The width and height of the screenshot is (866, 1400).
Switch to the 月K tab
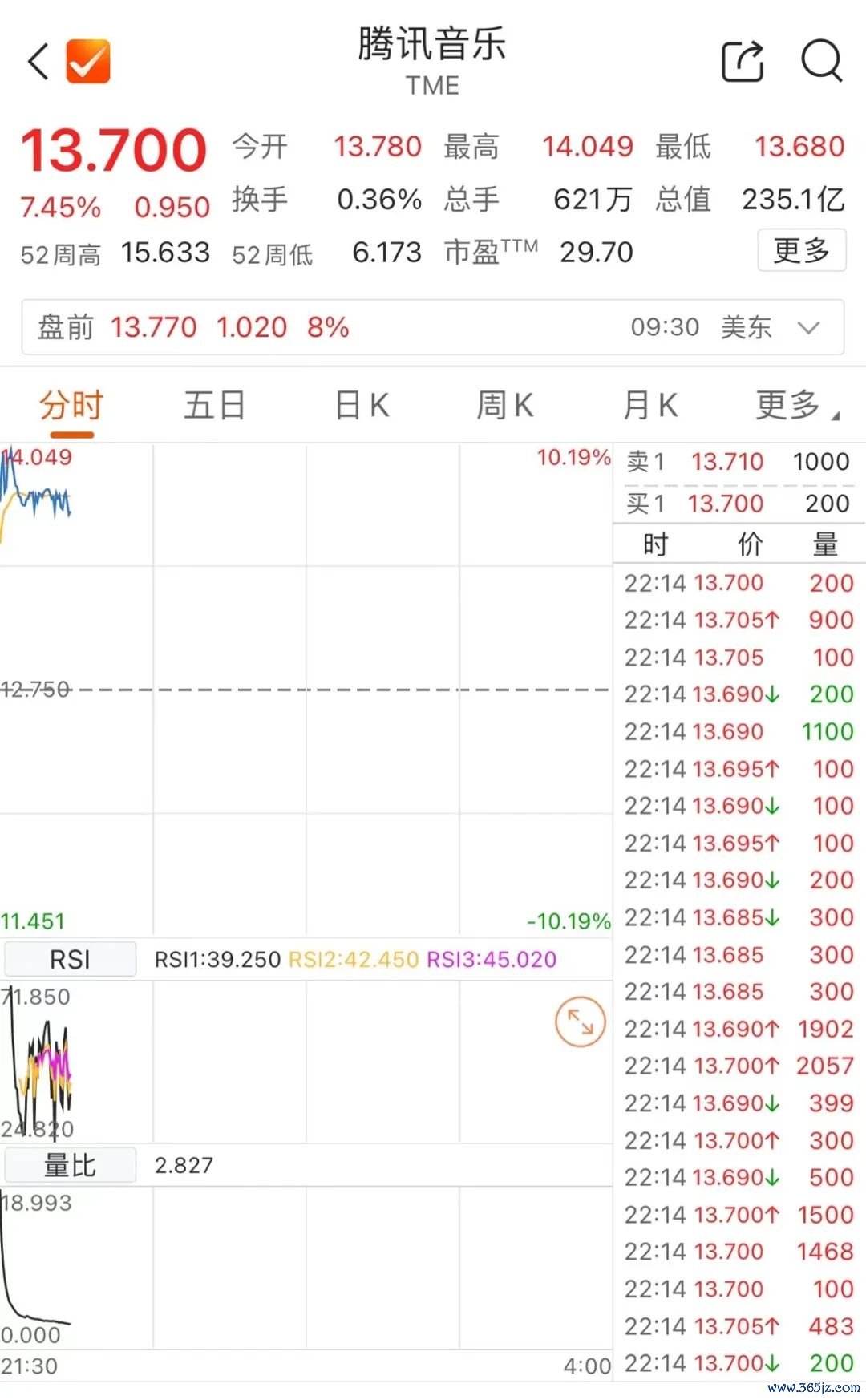click(x=650, y=406)
